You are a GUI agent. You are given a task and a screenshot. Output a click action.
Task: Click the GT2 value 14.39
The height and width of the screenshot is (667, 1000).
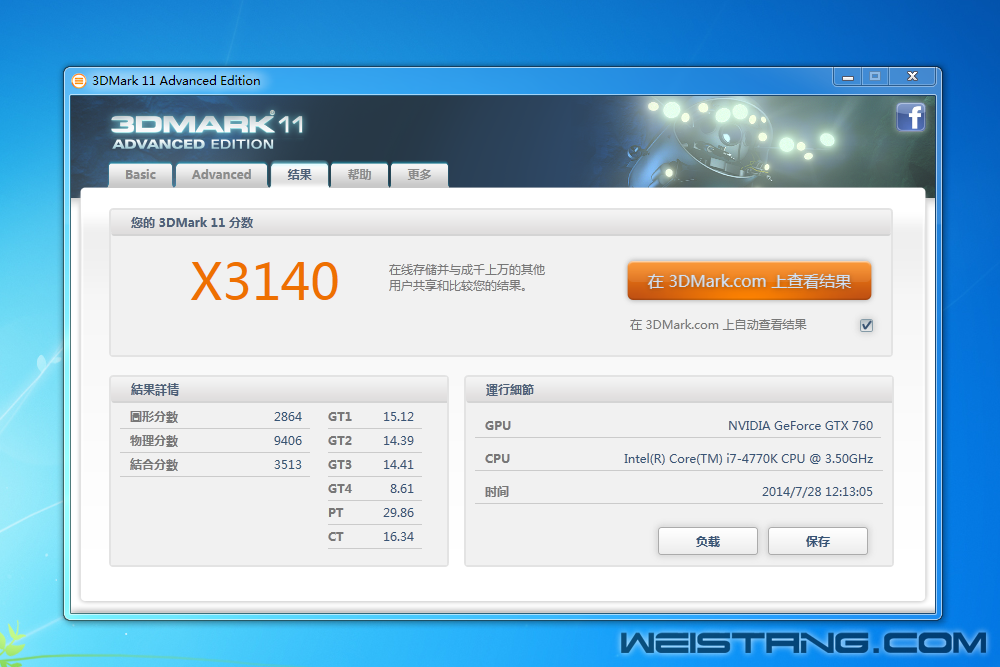(x=398, y=441)
